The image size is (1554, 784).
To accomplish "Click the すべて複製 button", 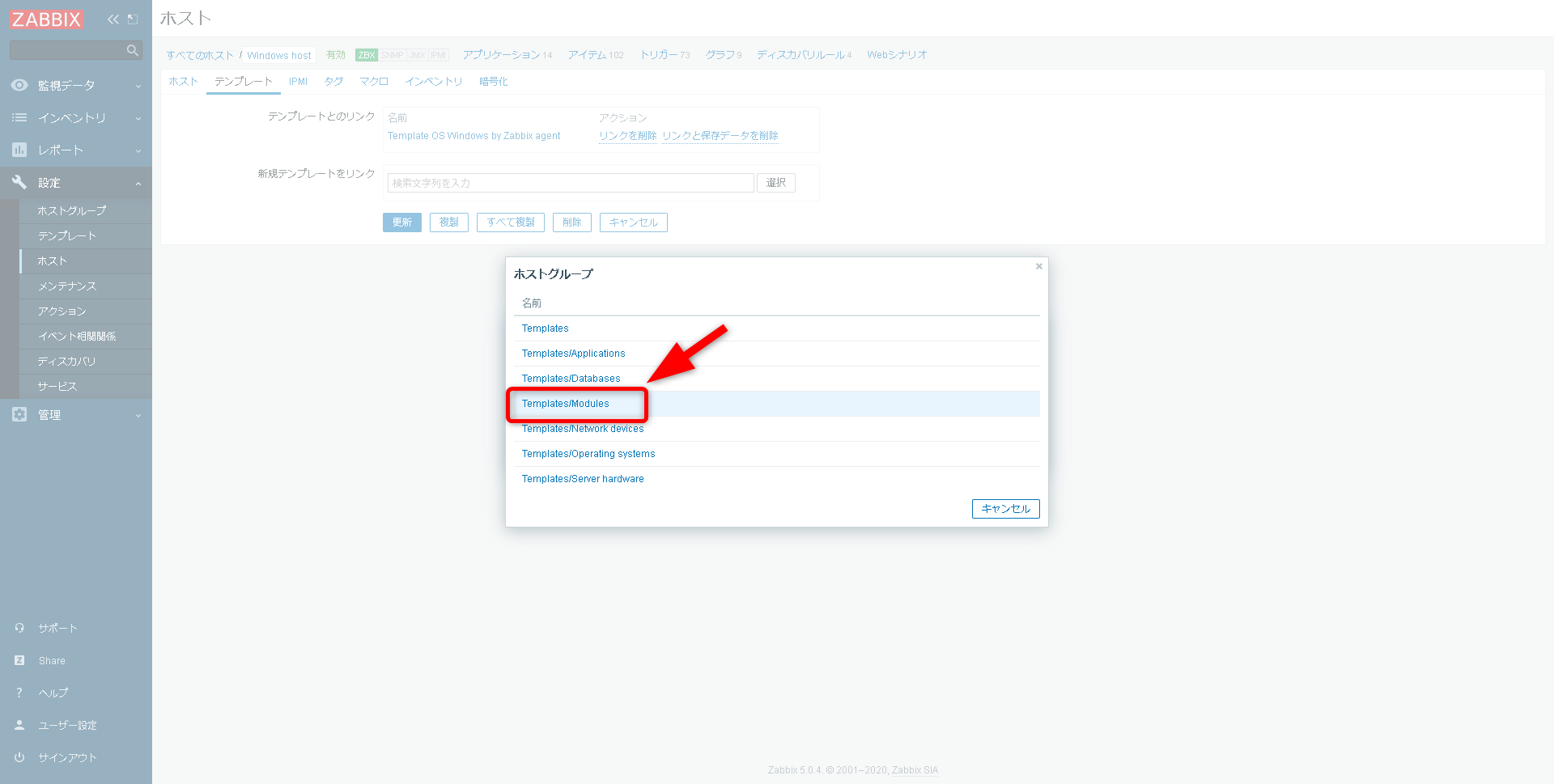I will 511,222.
